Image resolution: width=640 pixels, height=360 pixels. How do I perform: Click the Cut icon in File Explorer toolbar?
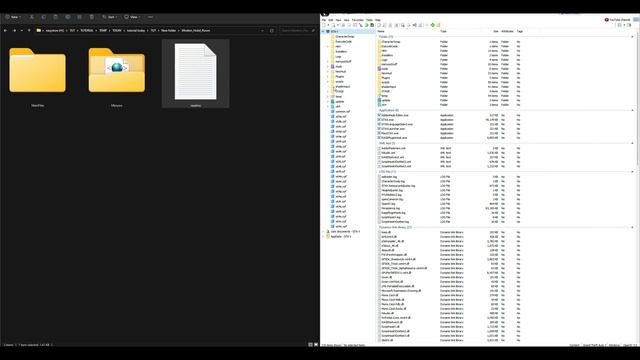(31, 17)
